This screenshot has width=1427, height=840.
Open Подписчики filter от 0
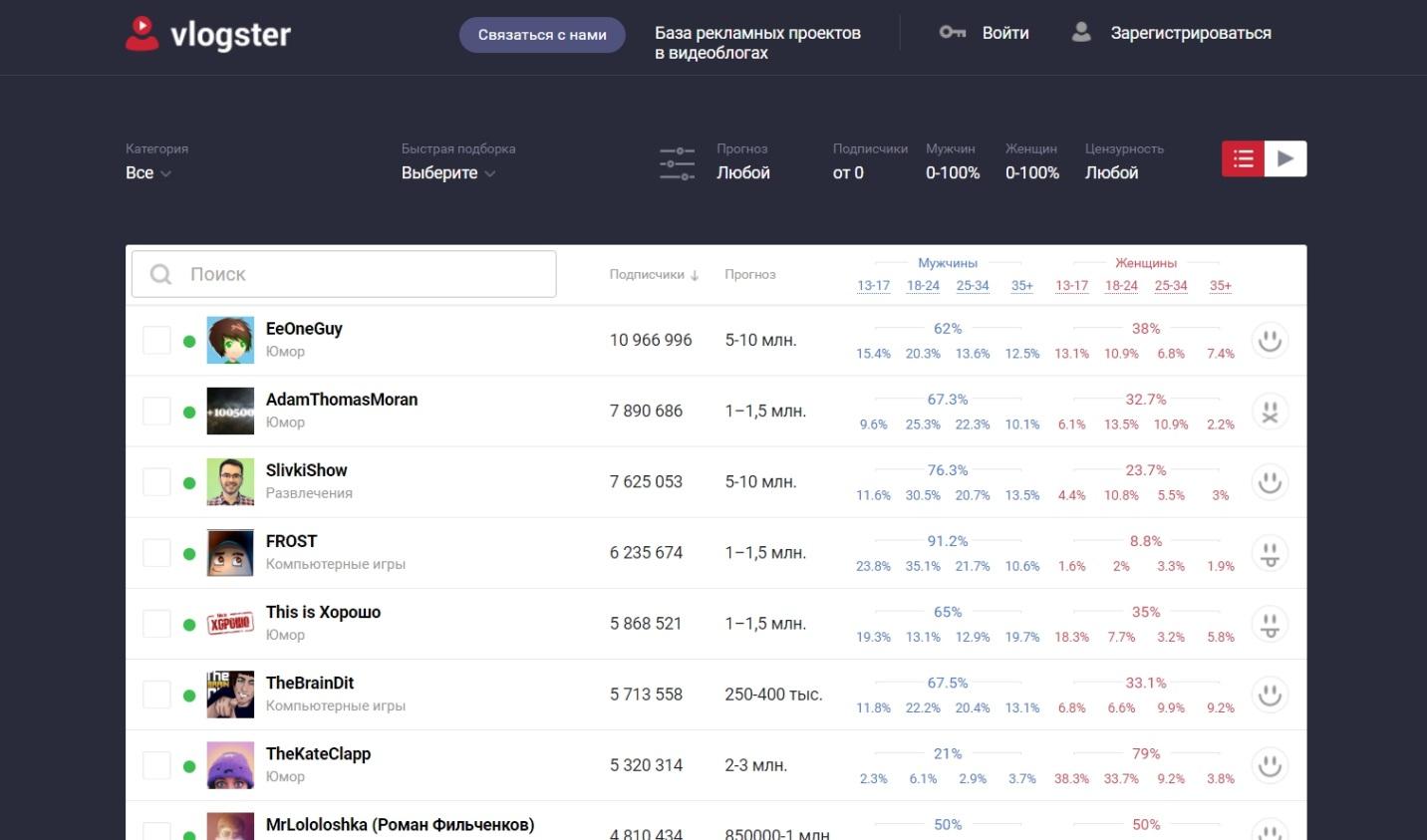coord(848,172)
